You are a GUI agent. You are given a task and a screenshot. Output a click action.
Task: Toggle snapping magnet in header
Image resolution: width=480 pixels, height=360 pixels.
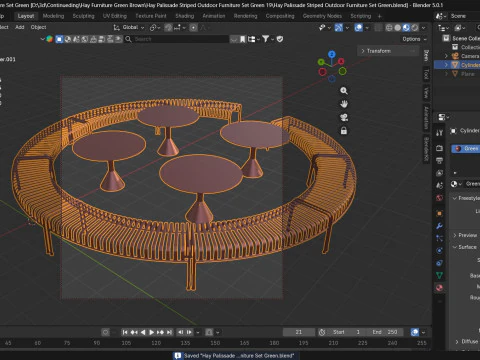click(x=169, y=28)
